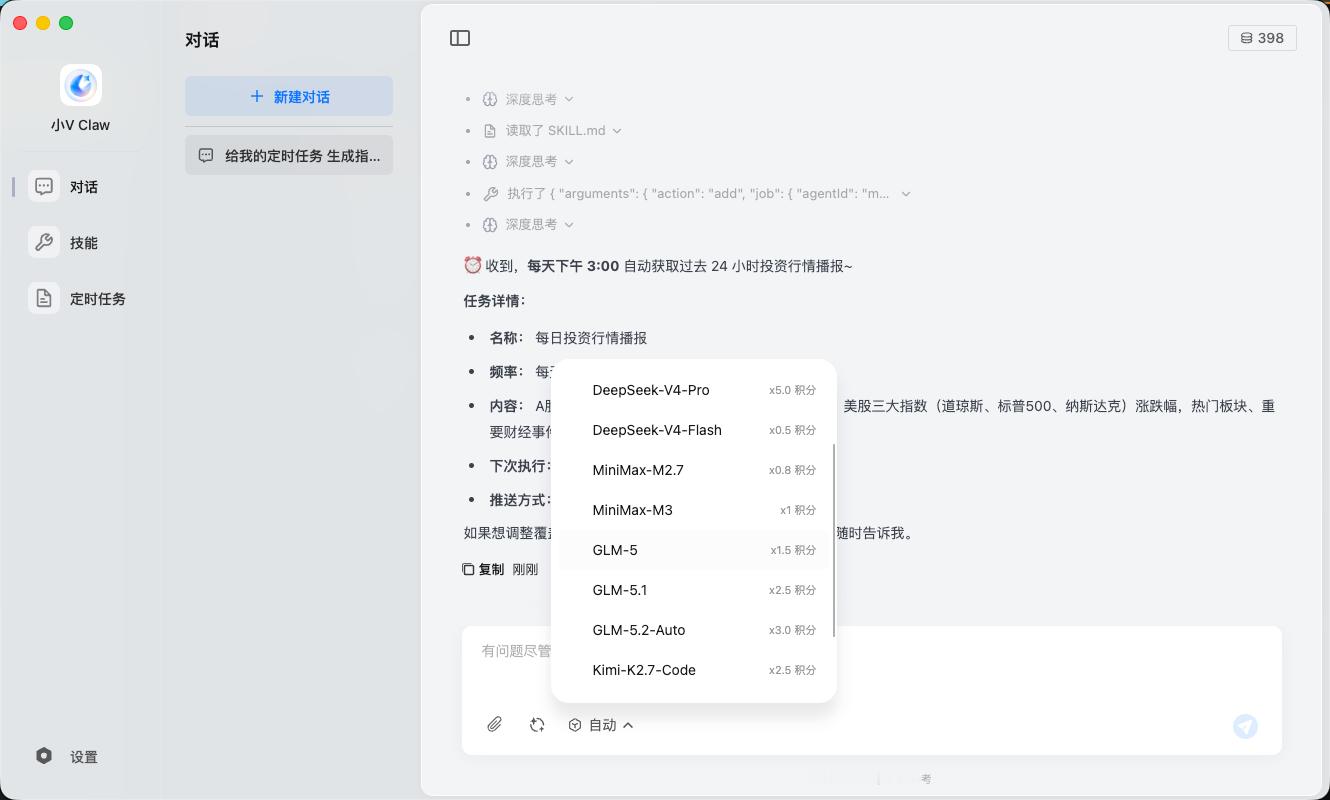
Task: Open the 定时任务 scheduled tasks icon
Action: click(44, 298)
